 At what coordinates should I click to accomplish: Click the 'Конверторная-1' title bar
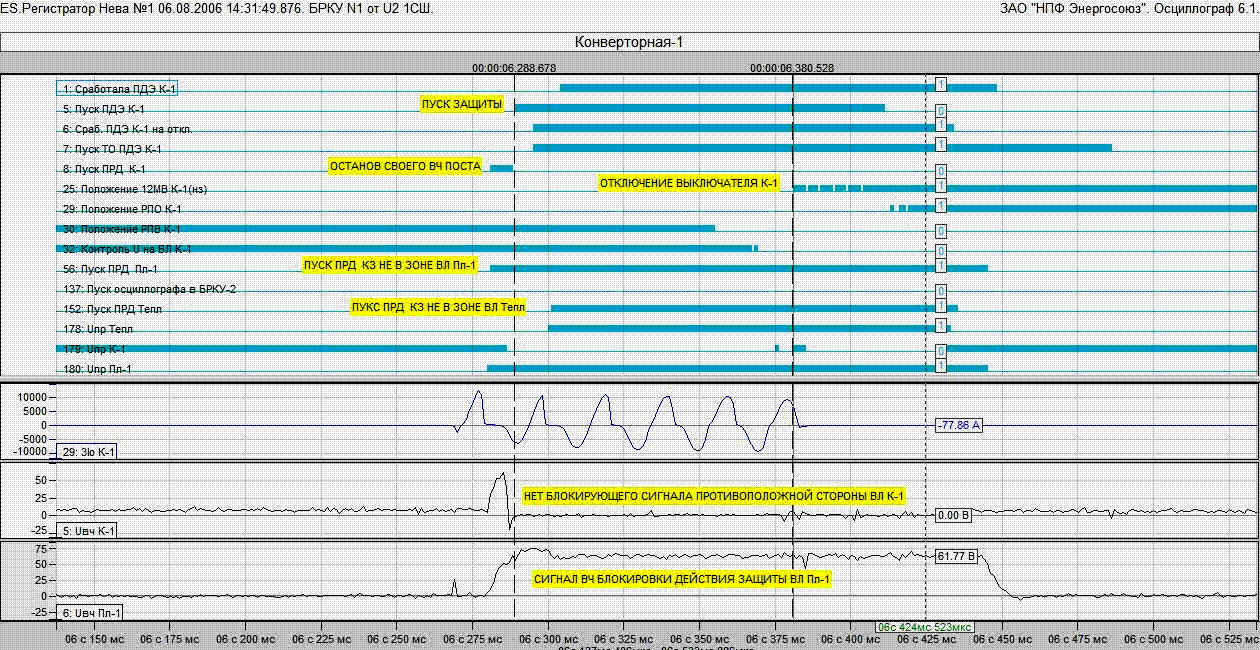coord(630,42)
